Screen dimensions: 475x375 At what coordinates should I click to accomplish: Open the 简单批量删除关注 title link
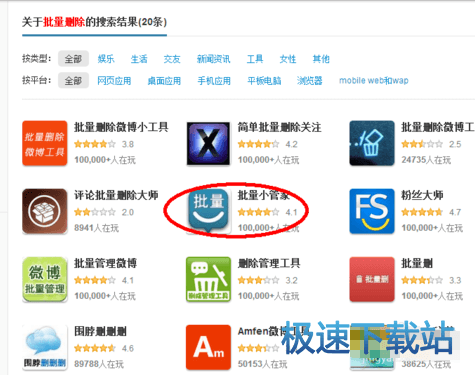point(279,127)
